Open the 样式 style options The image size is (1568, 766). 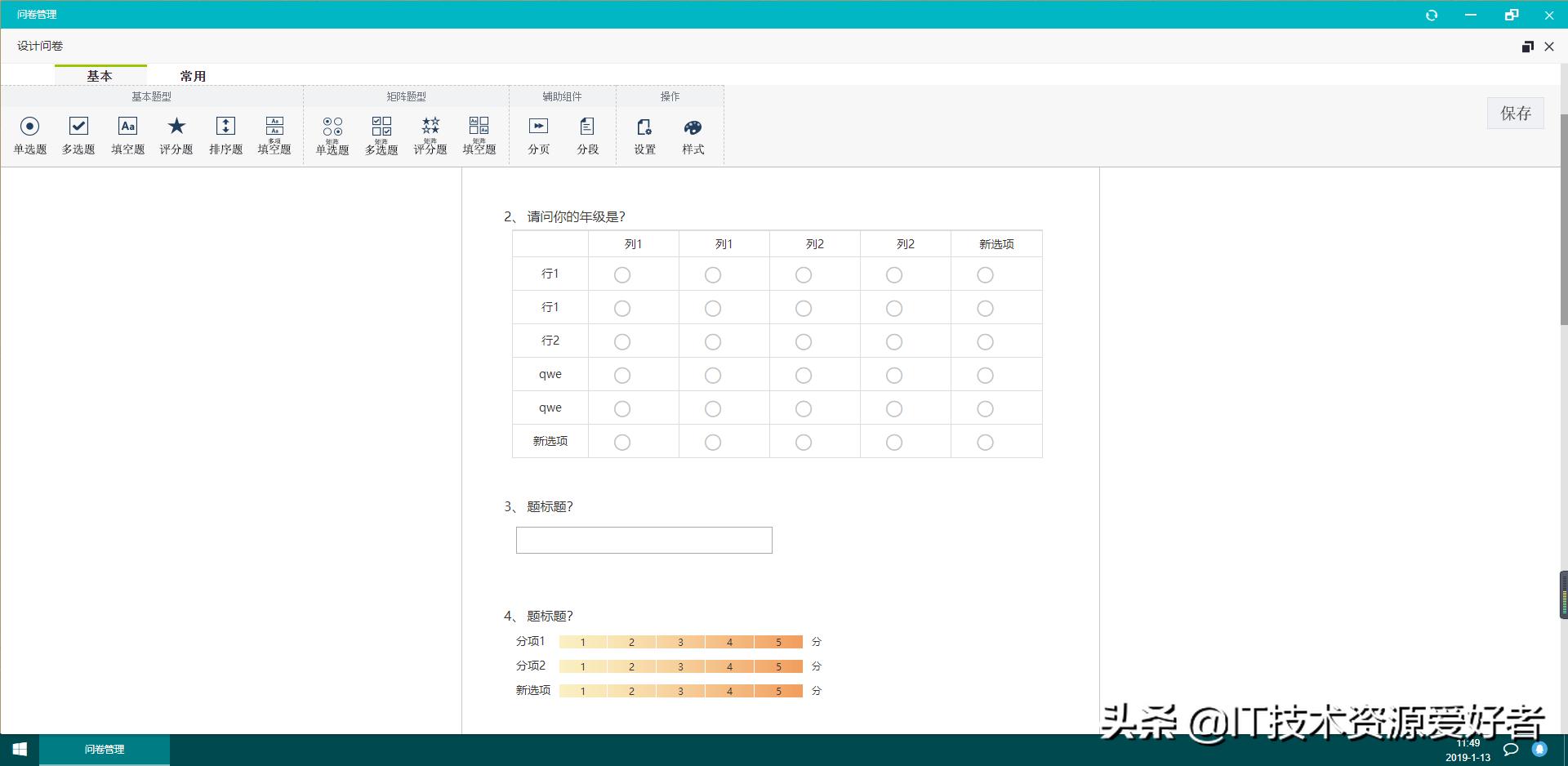coord(693,134)
